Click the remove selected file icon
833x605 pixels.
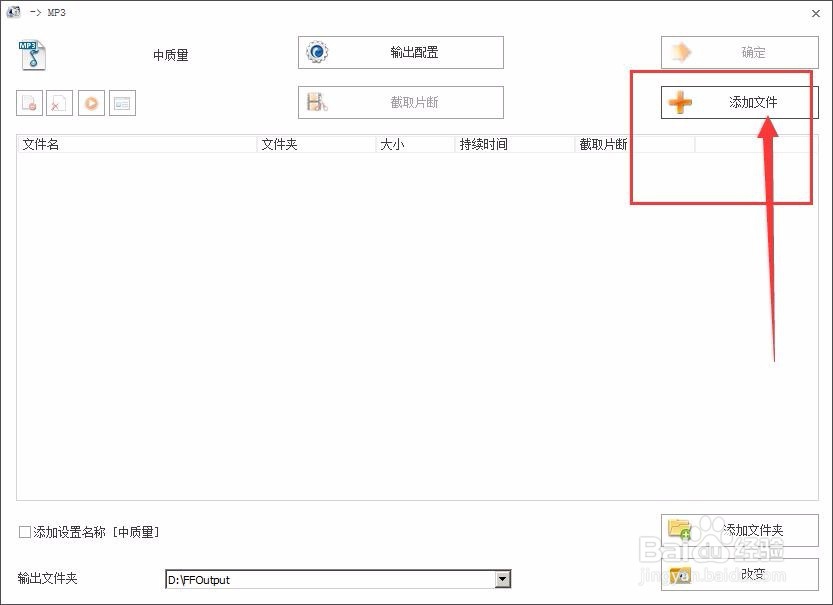pyautogui.click(x=31, y=103)
